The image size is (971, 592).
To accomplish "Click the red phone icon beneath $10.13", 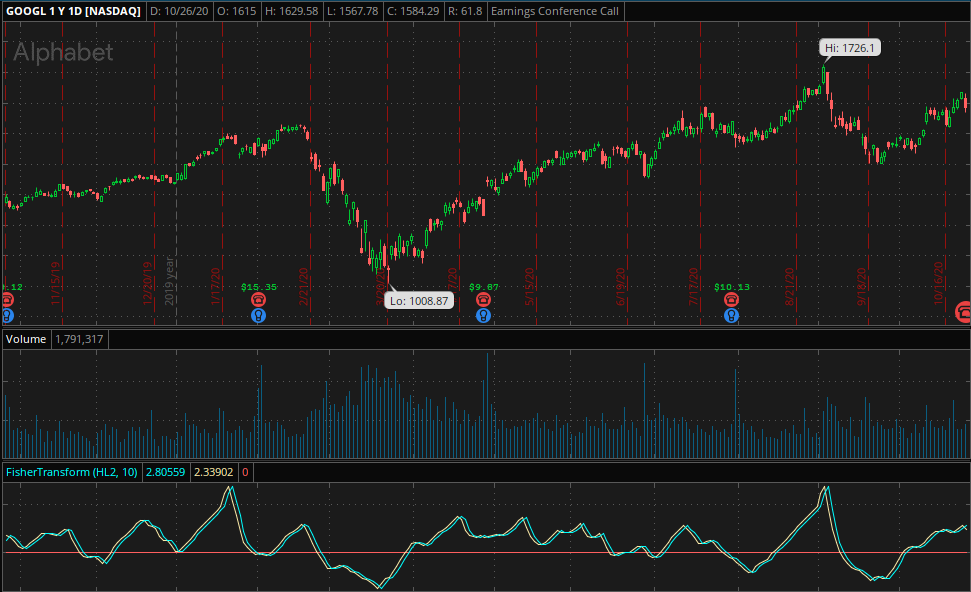I will (x=731, y=300).
